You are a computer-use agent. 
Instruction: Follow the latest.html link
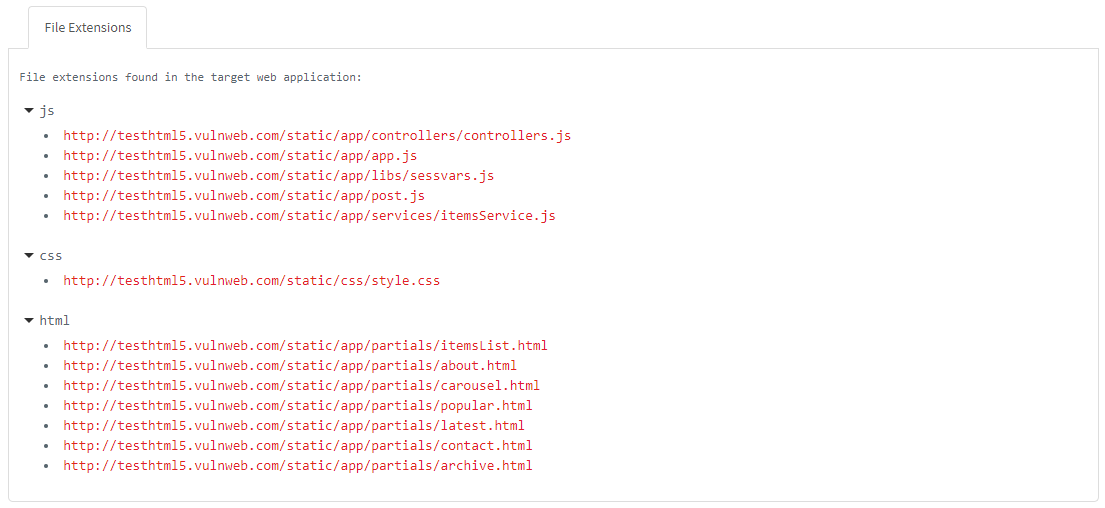(x=294, y=425)
